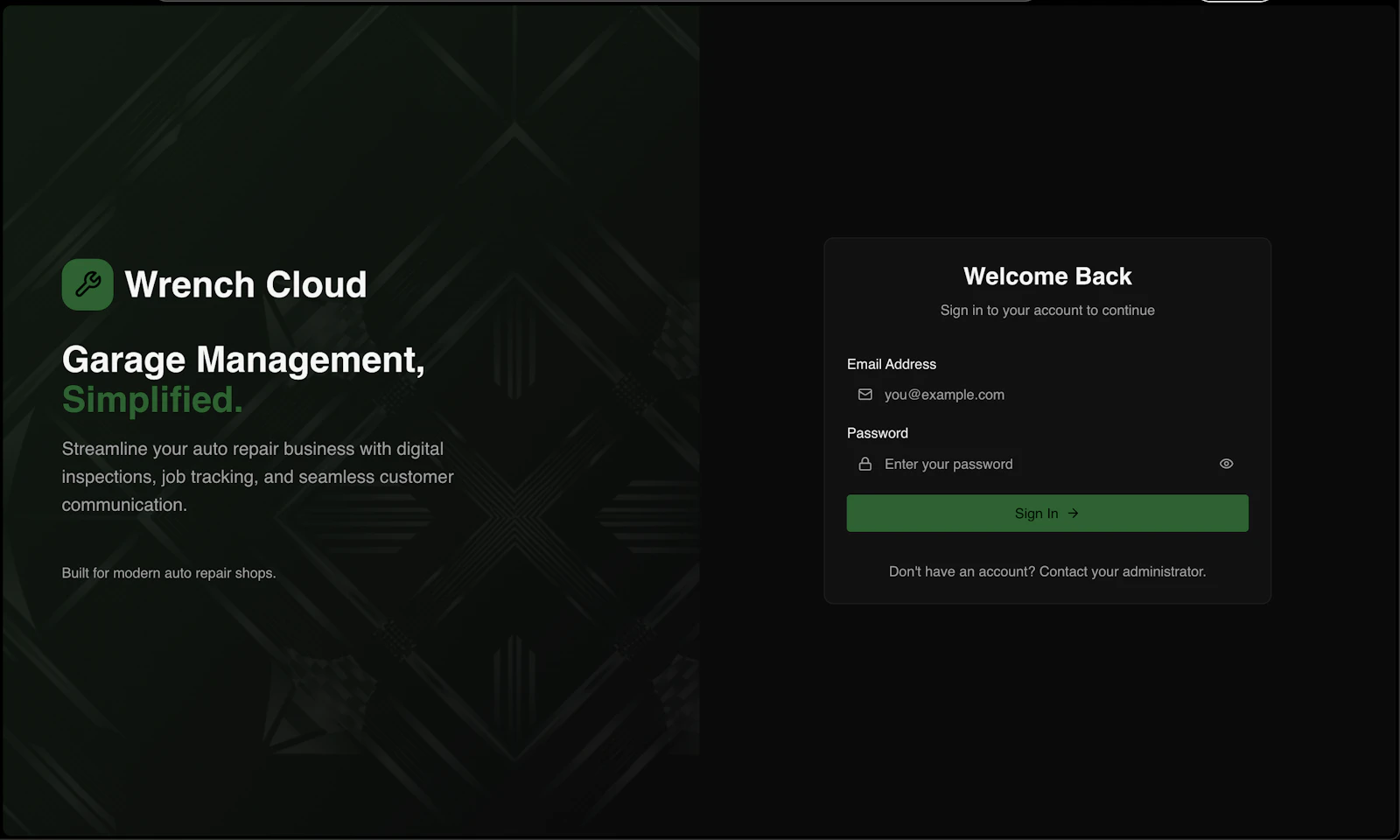Show password using the eye icon
This screenshot has width=1400, height=840.
(x=1226, y=464)
